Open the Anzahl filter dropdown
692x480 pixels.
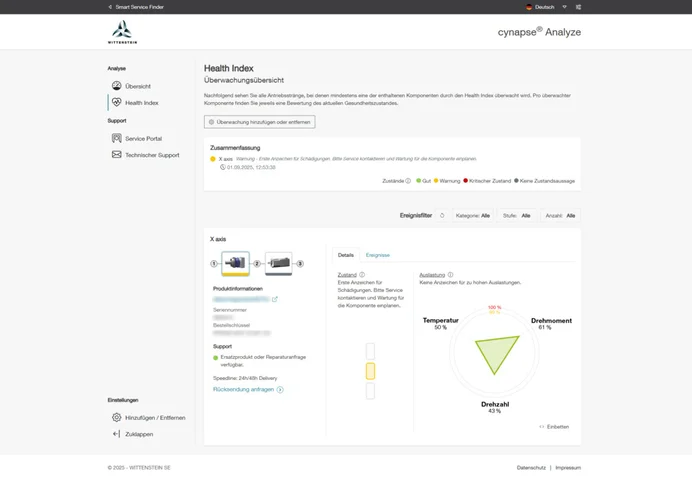[x=560, y=216]
